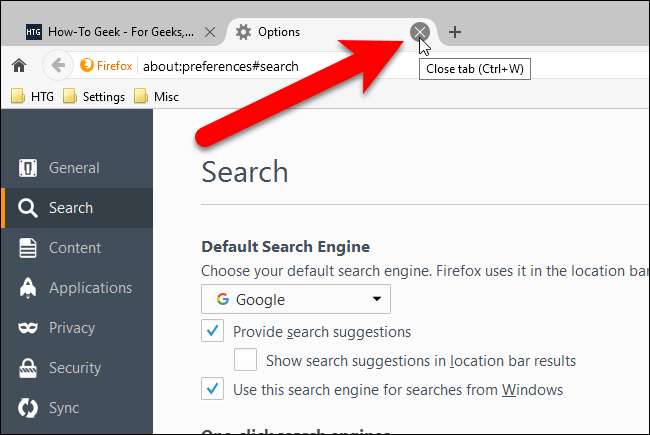Viewport: 650px width, 435px height.
Task: Expand the Google default search engine dropdown
Action: pos(296,299)
